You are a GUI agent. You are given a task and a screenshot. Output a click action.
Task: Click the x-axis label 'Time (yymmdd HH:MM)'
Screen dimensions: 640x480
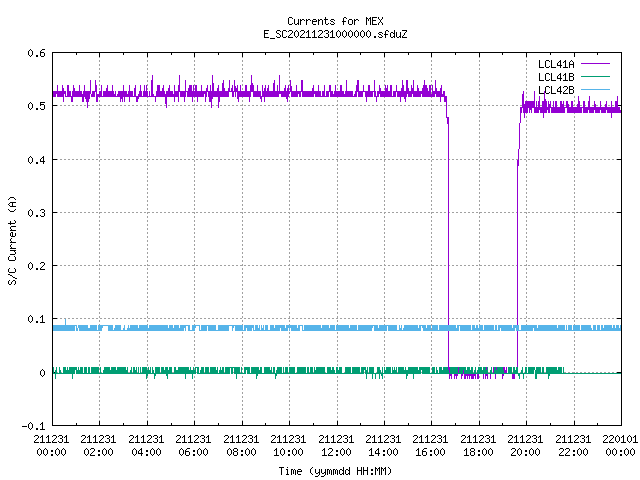(x=335, y=471)
